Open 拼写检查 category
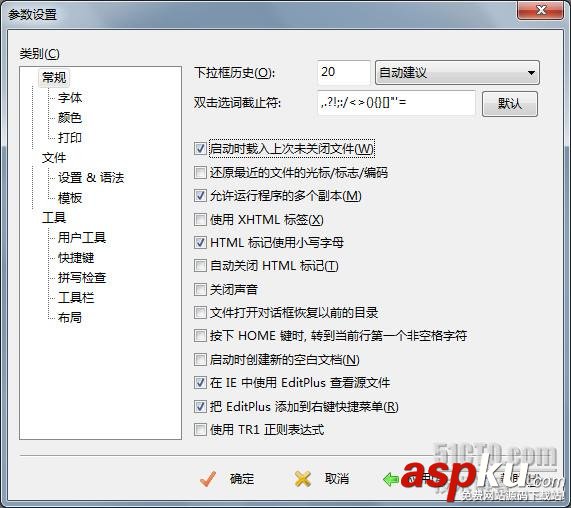The height and width of the screenshot is (508, 571). (82, 277)
